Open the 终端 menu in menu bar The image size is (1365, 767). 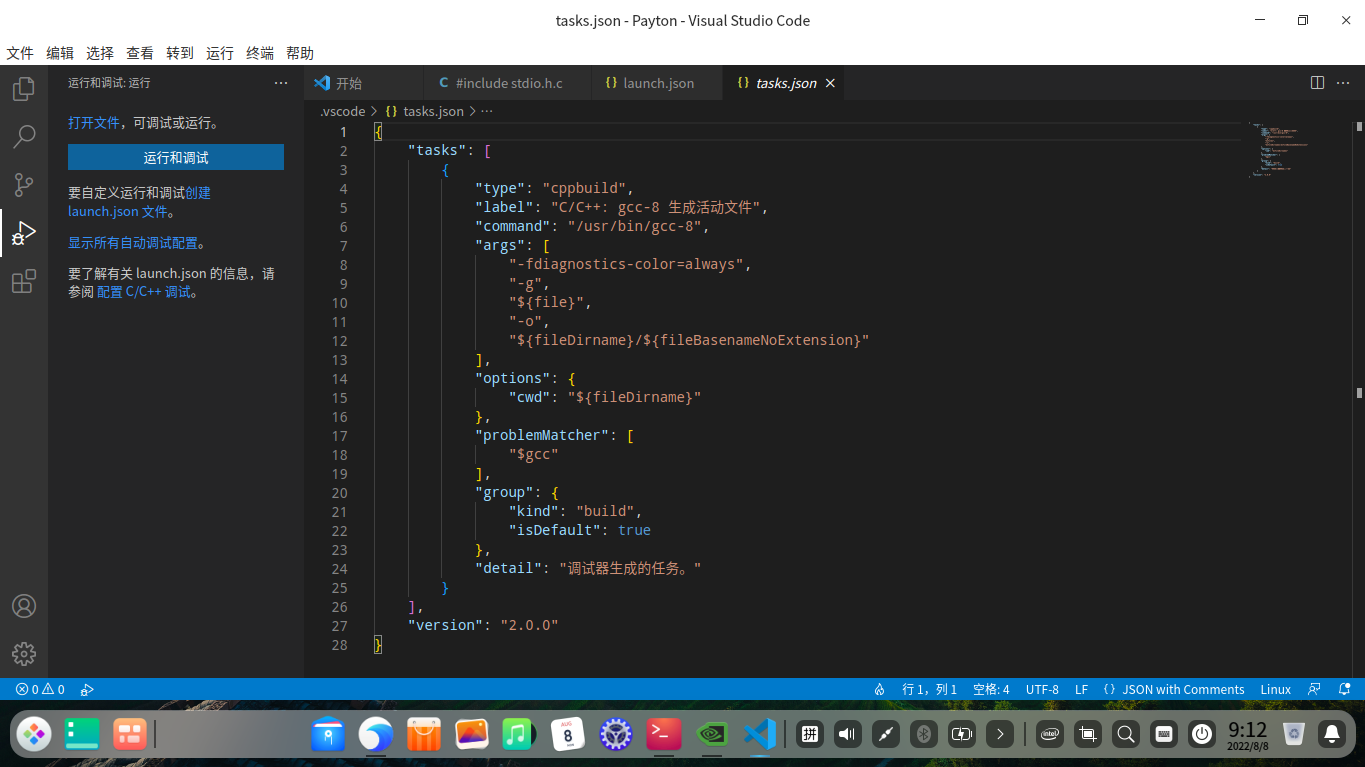tap(260, 53)
